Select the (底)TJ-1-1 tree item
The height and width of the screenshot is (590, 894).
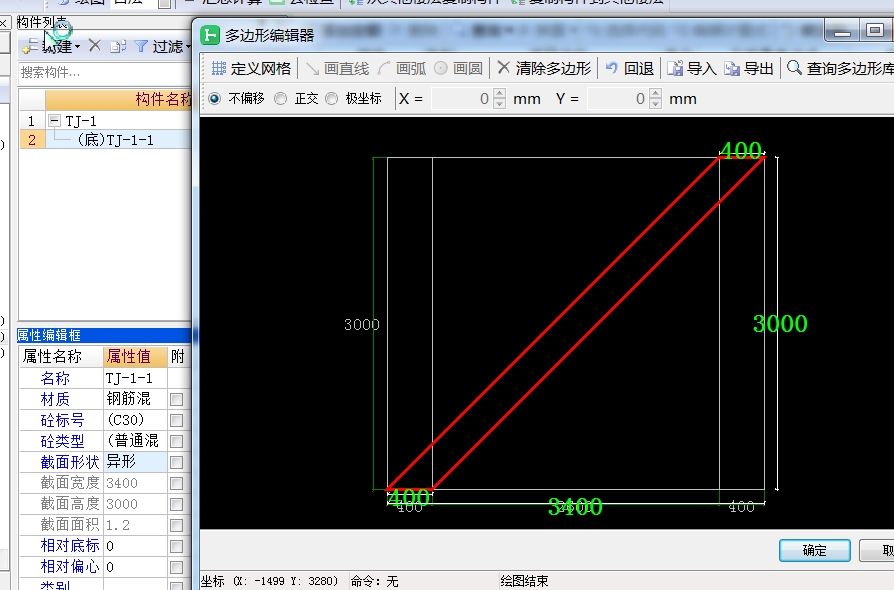(x=116, y=140)
